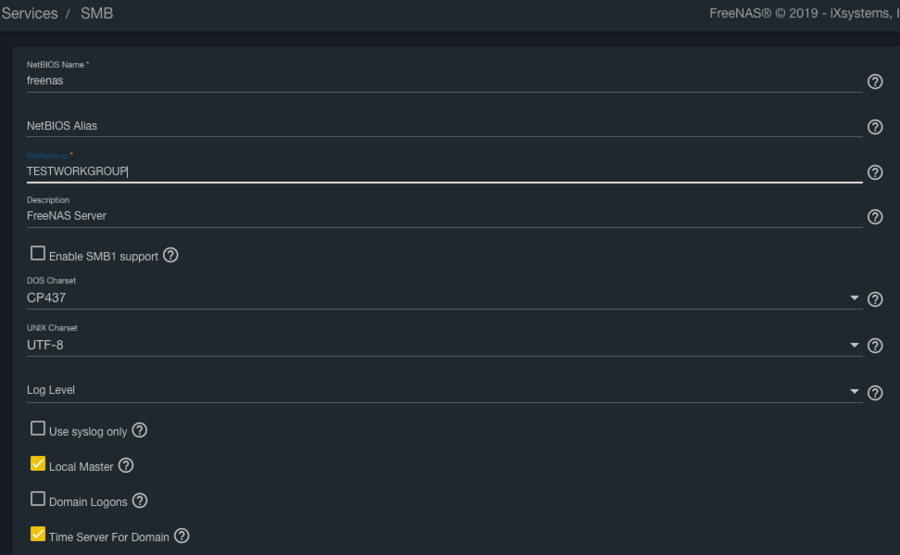Click Local Master help icon

126,465
